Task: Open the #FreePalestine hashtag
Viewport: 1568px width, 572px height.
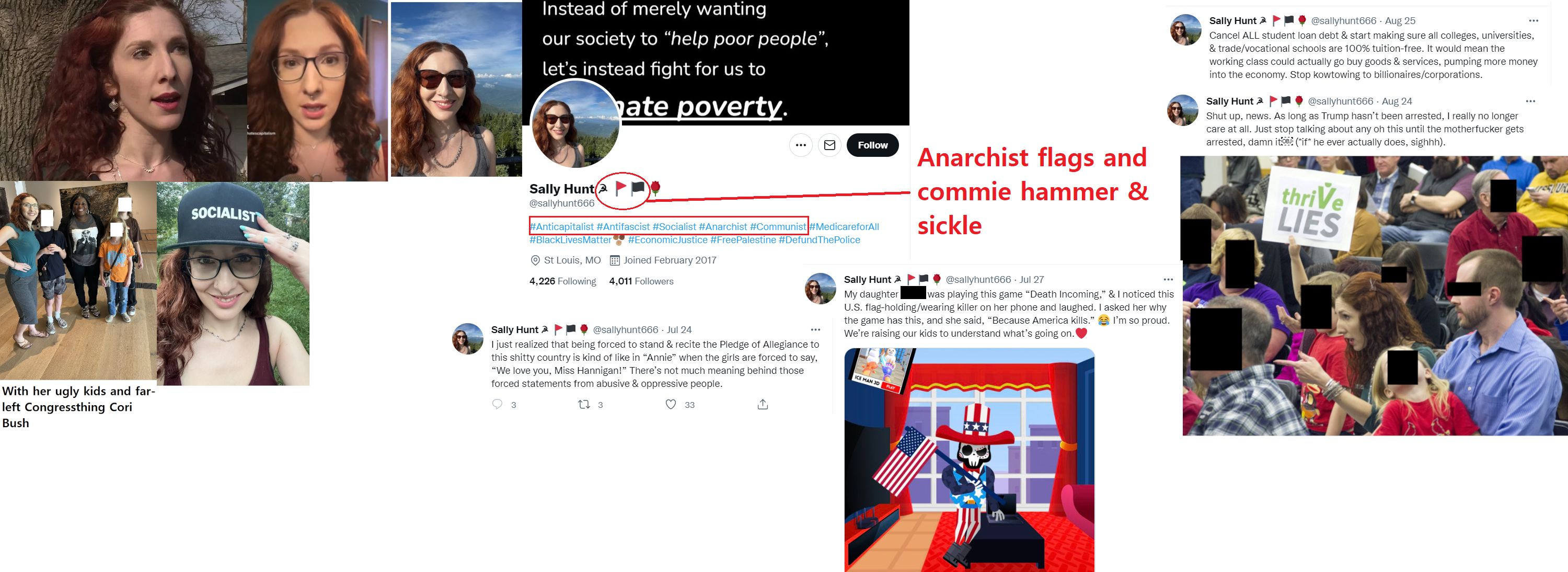Action: pos(743,240)
